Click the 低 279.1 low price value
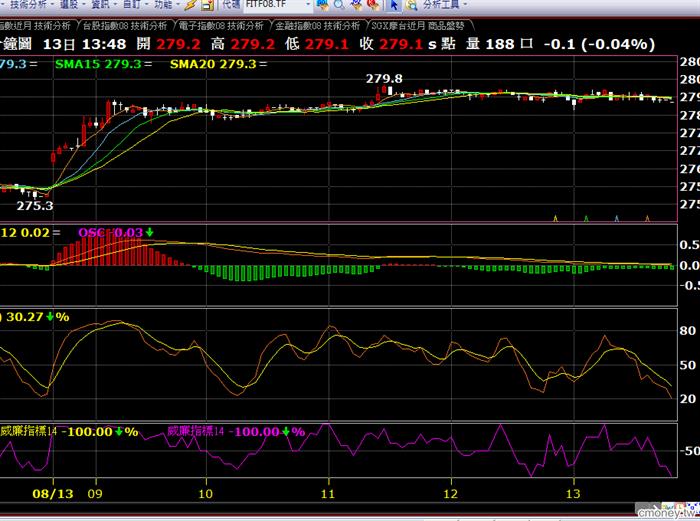Image resolution: width=700 pixels, height=521 pixels. click(317, 44)
